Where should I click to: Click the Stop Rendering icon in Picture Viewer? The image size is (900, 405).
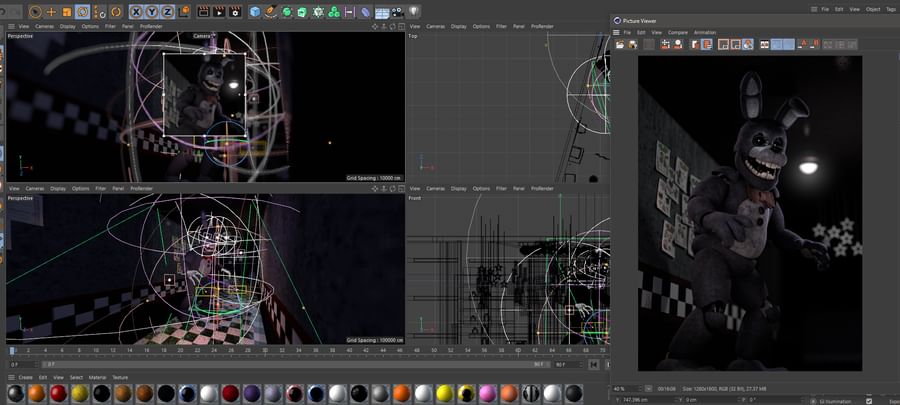tap(649, 44)
